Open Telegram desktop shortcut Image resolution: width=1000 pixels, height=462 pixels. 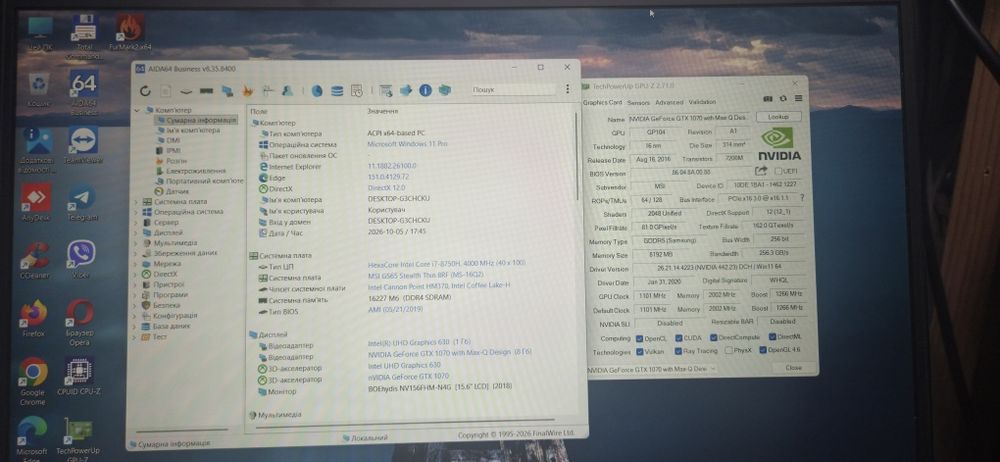point(82,203)
